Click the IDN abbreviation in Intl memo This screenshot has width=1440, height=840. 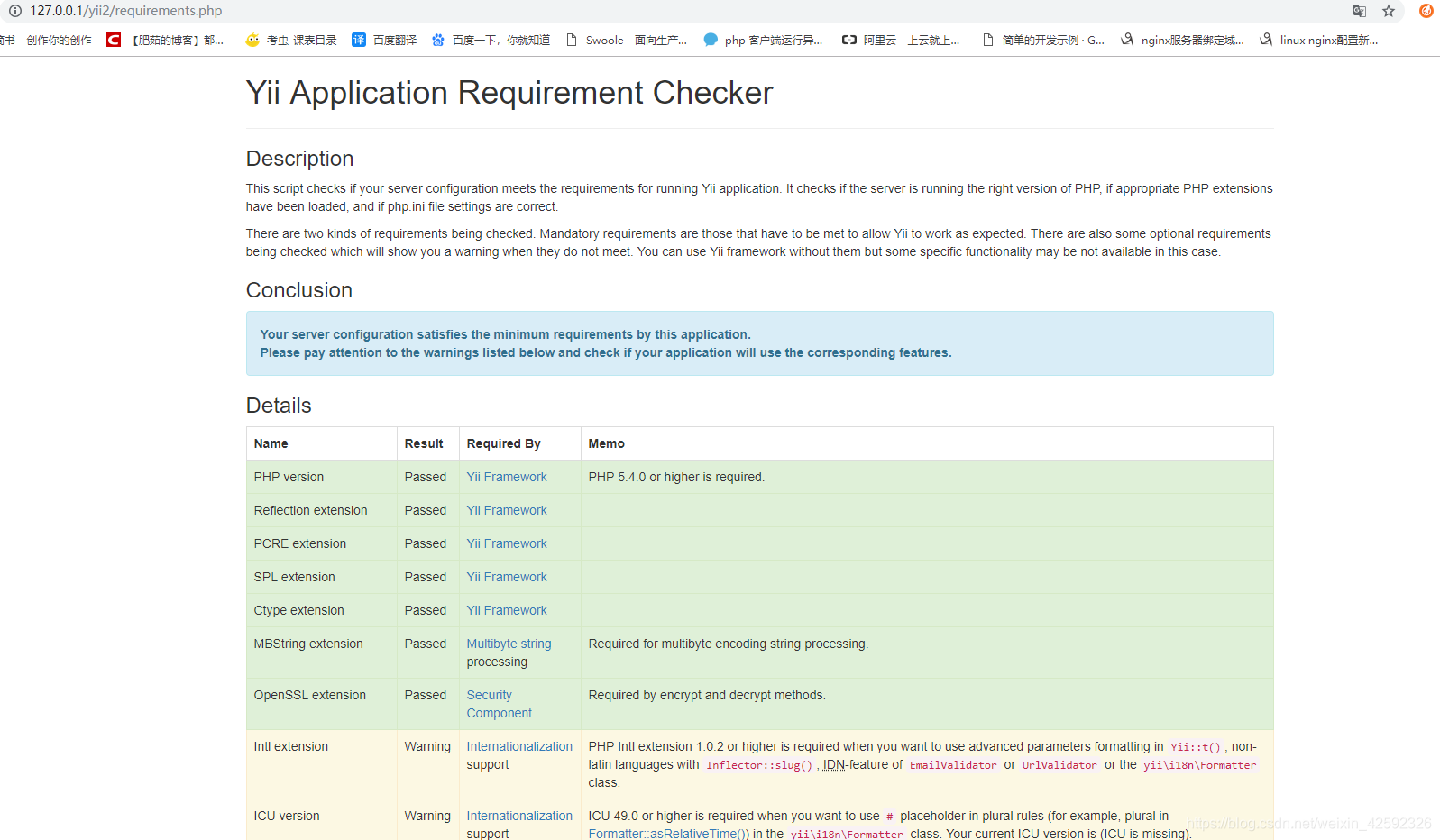834,764
